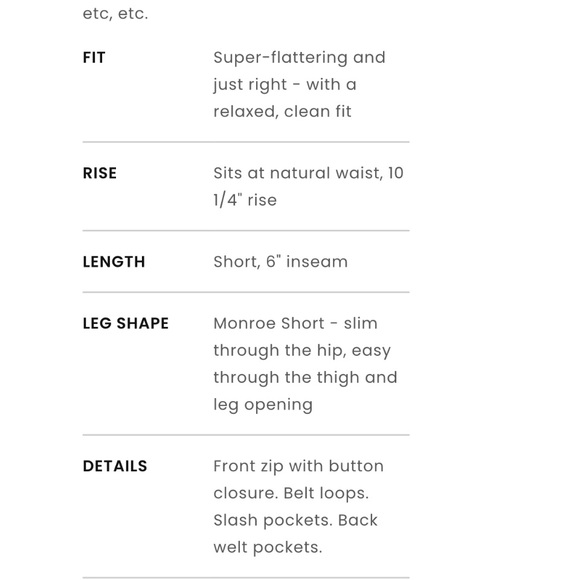Click the 'leg opening' text

(263, 405)
